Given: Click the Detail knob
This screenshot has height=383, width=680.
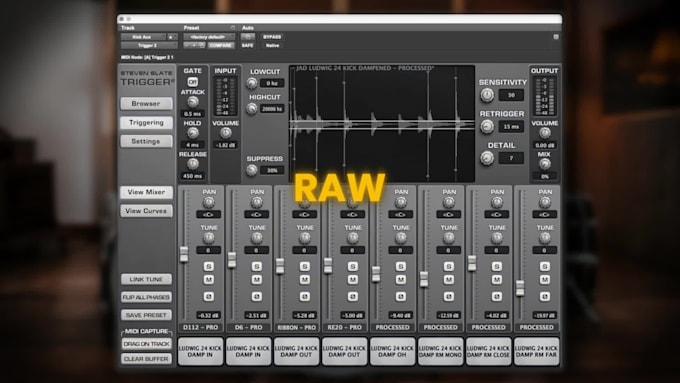Looking at the screenshot, I should coord(487,158).
